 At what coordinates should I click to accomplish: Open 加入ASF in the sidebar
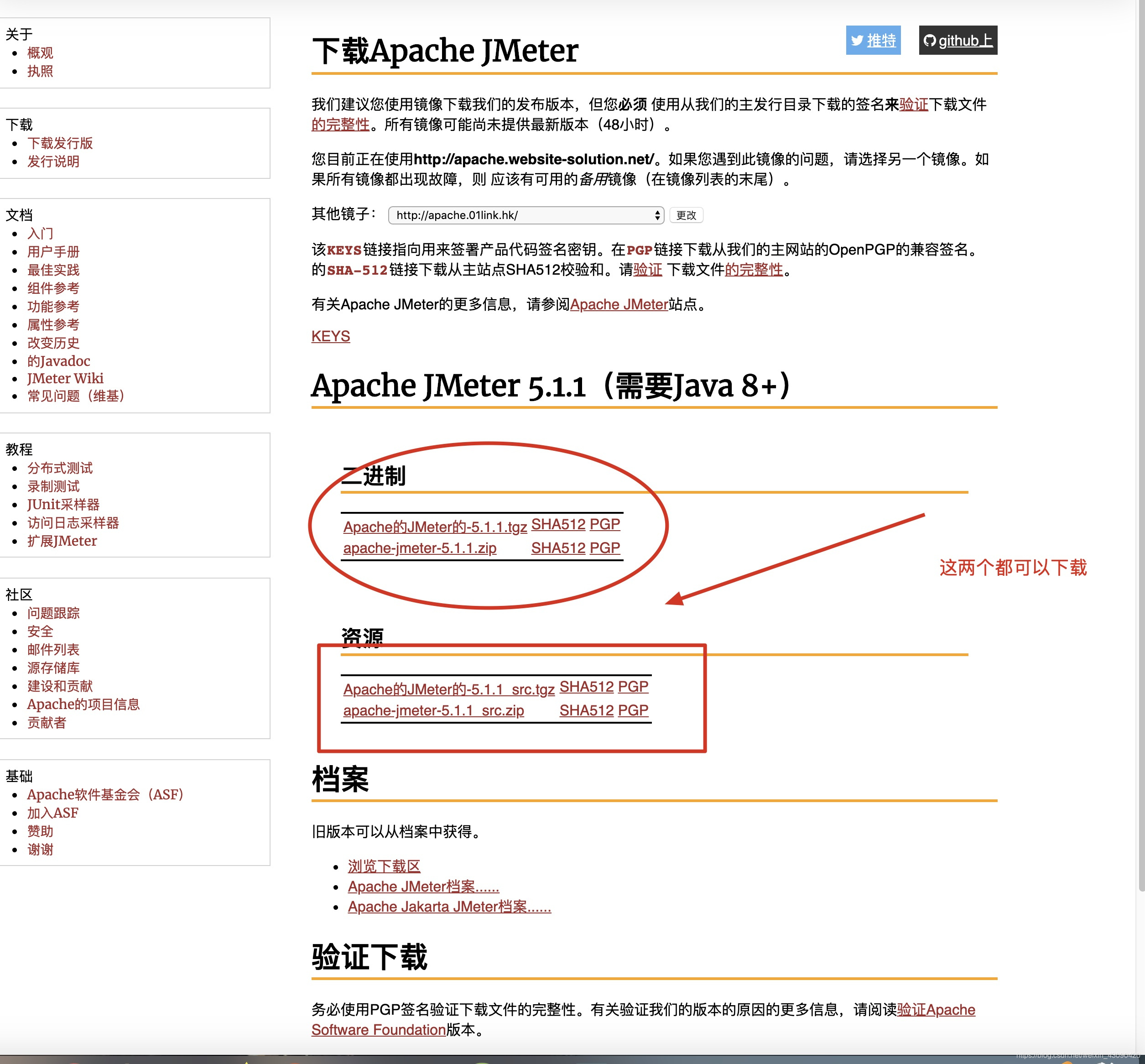click(52, 814)
